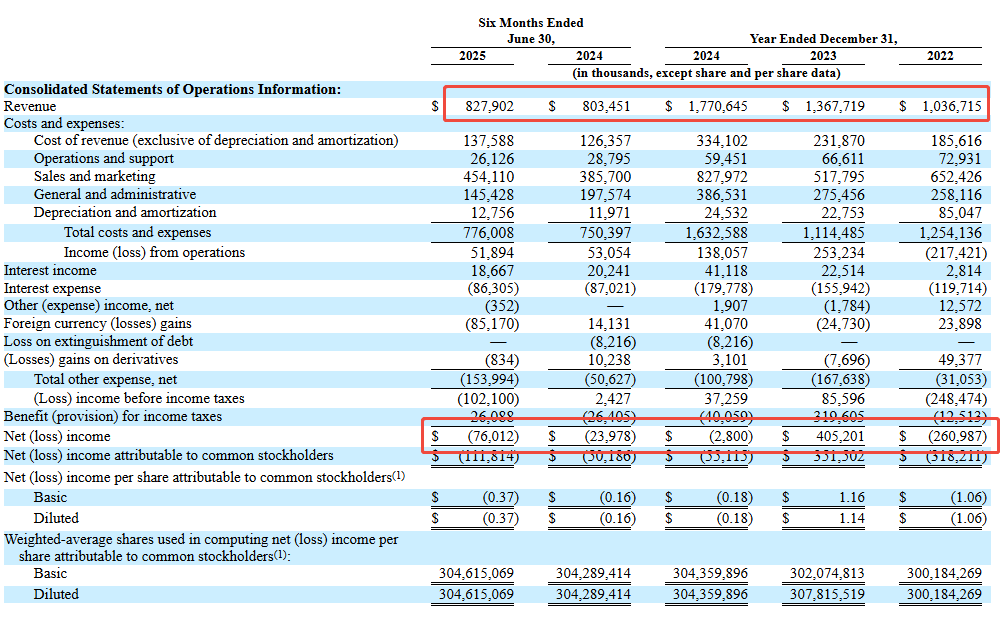This screenshot has width=1002, height=621.
Task: Select the 2023 column header
Action: [x=823, y=56]
